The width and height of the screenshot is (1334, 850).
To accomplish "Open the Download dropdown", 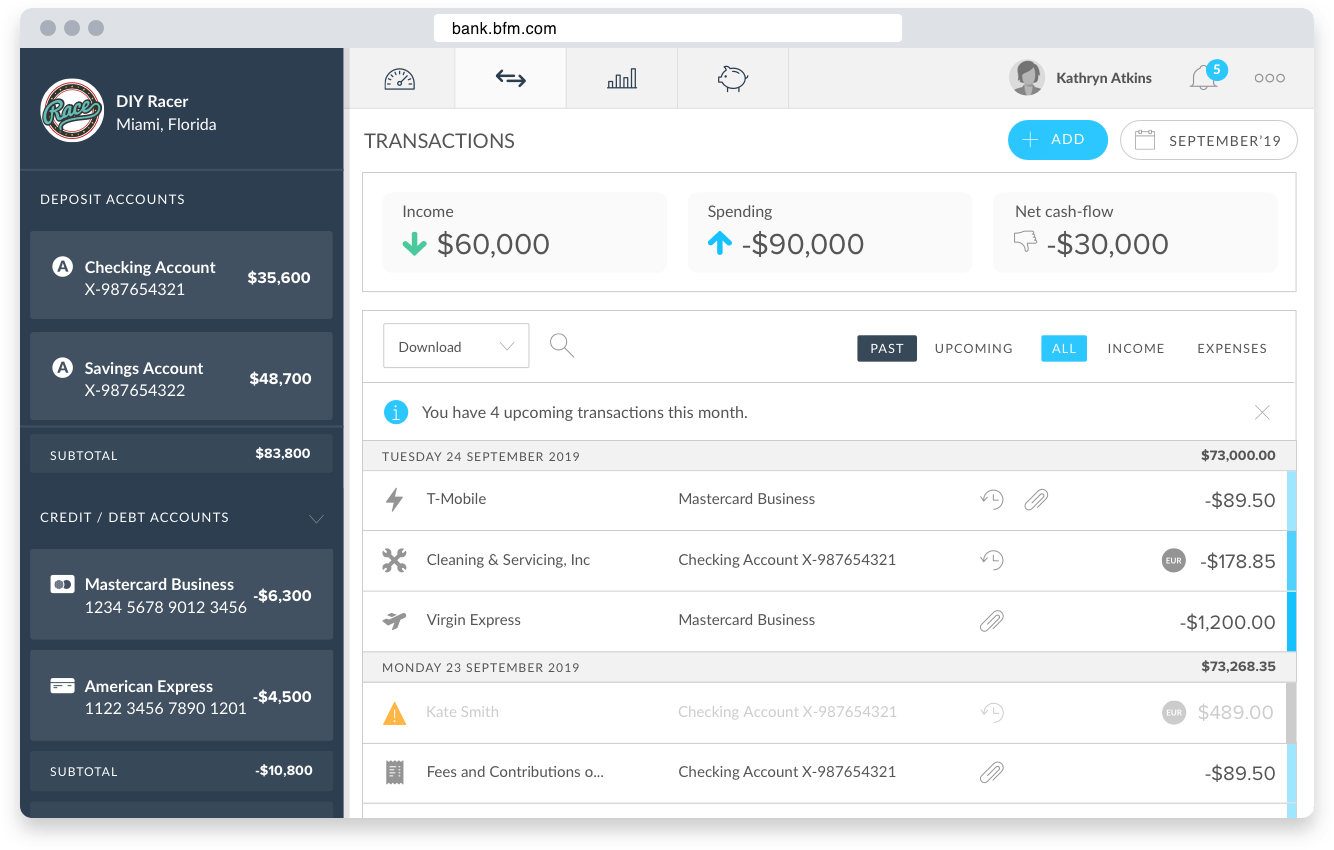I will (x=456, y=347).
